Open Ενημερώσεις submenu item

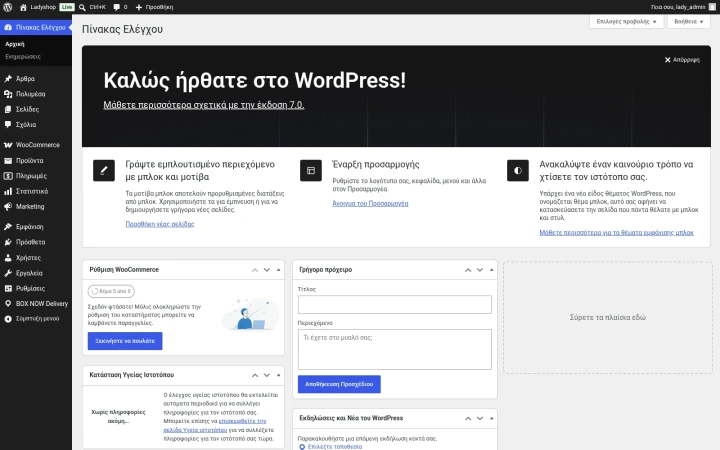(x=23, y=56)
